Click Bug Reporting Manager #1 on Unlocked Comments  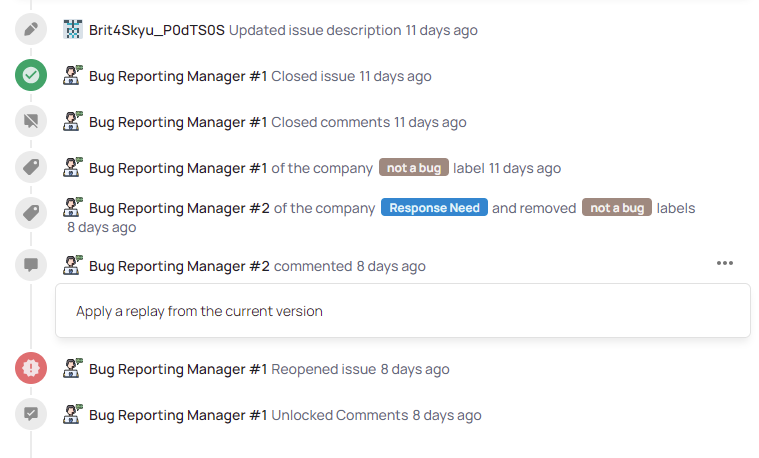pyautogui.click(x=178, y=415)
